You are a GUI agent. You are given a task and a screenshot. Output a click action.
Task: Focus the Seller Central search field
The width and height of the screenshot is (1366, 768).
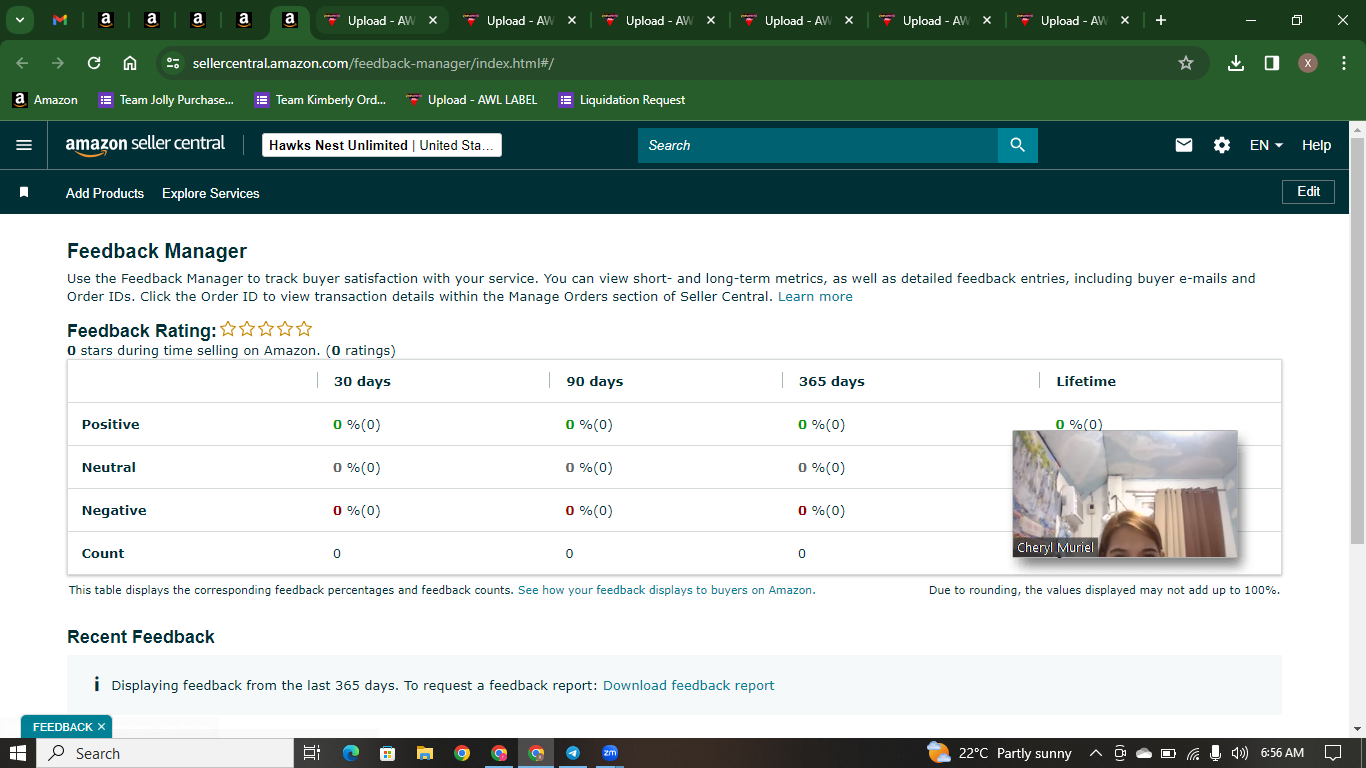(818, 145)
